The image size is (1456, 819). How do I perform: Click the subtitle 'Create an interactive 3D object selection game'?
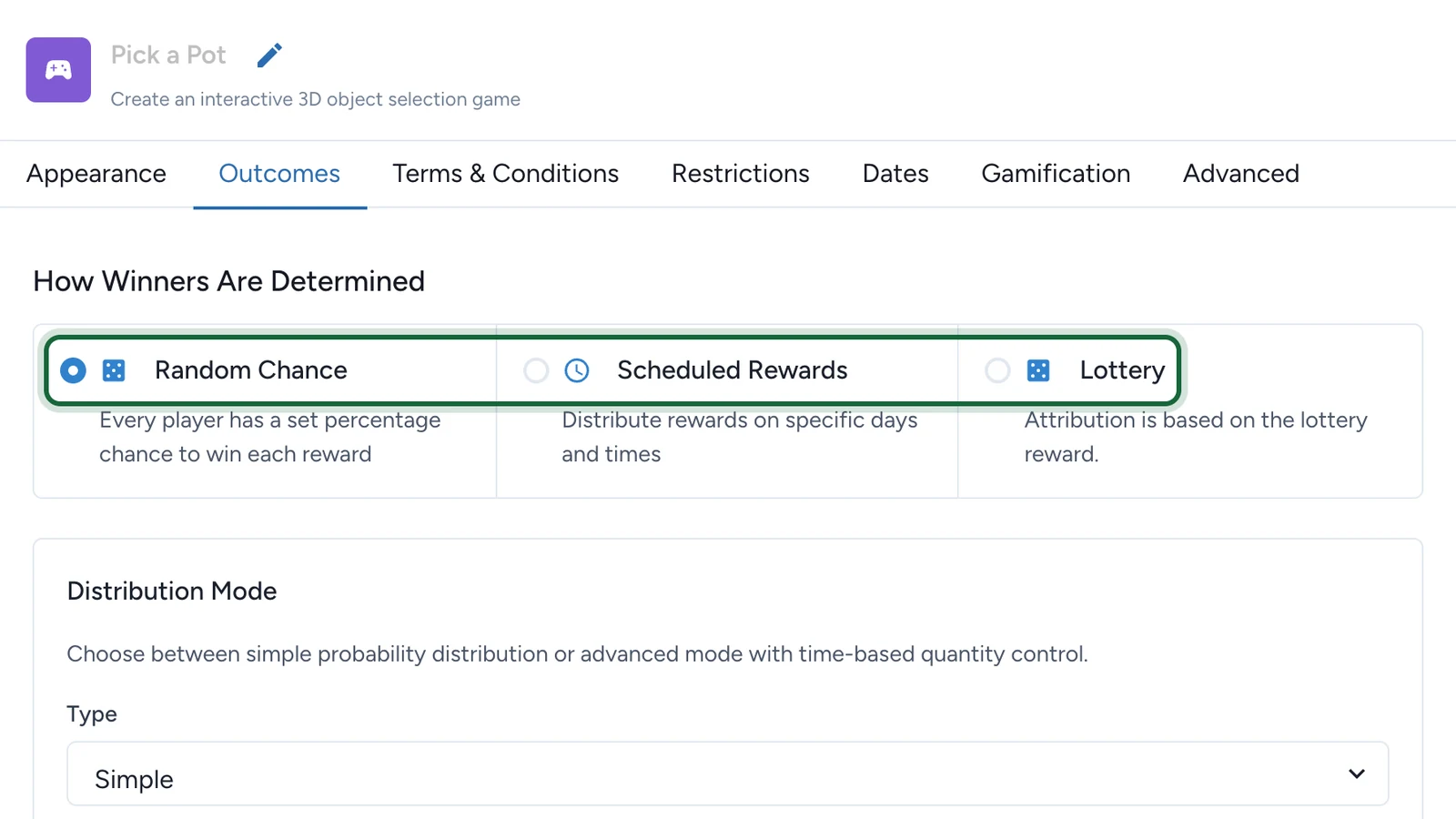point(316,99)
